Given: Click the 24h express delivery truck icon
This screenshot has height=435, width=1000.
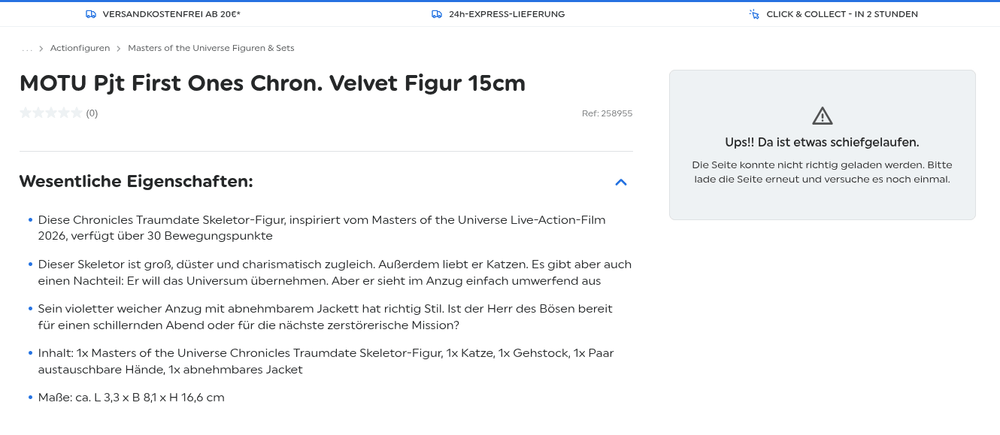Looking at the screenshot, I should tap(437, 14).
